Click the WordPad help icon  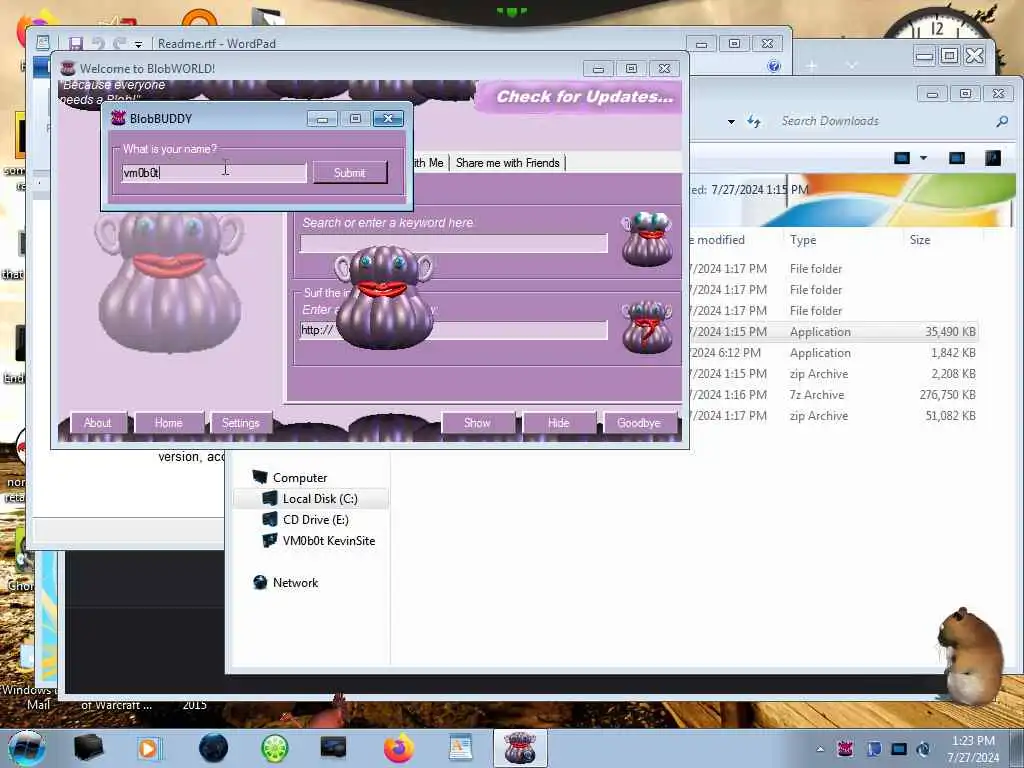[x=774, y=66]
